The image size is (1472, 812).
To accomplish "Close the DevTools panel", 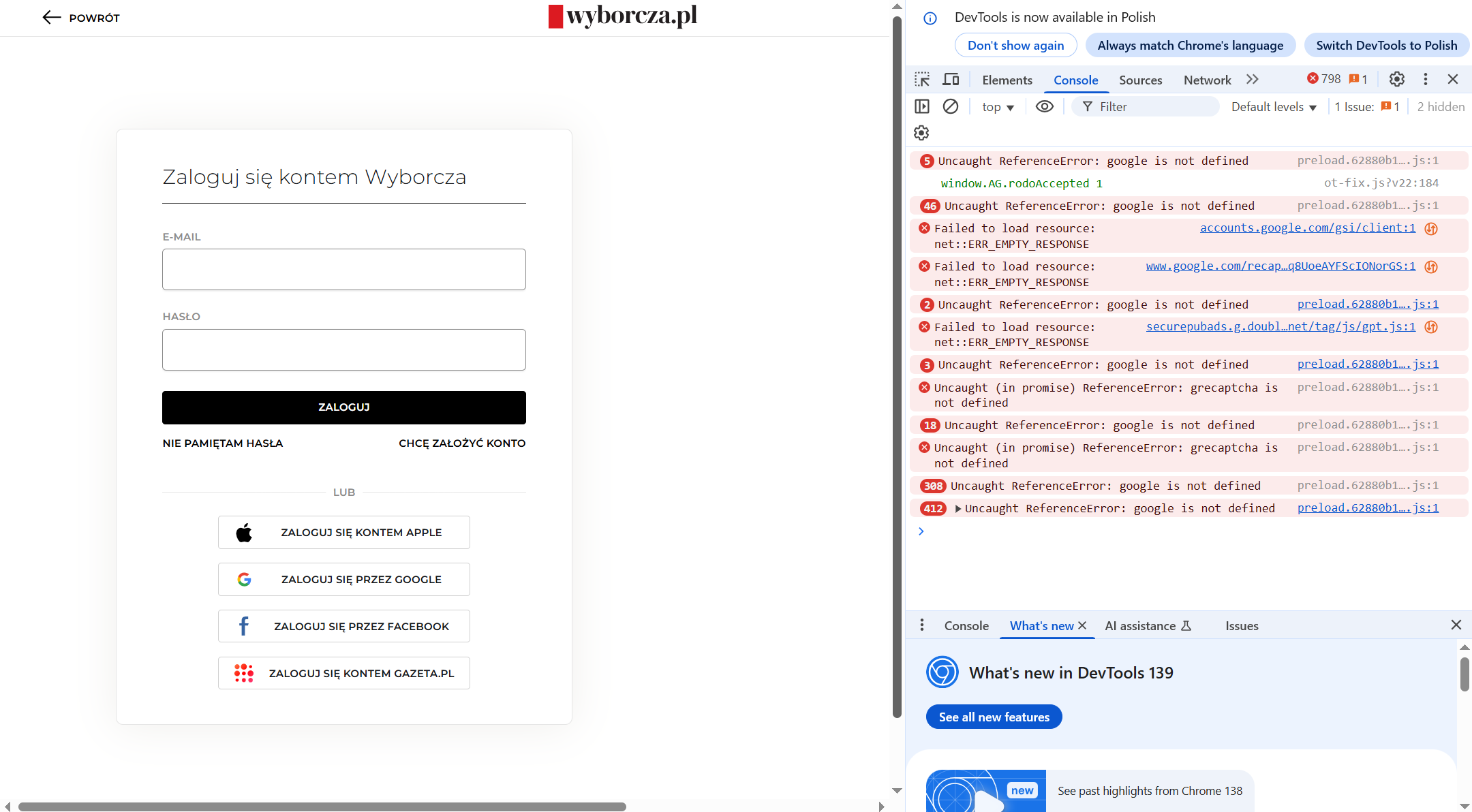I will (1453, 80).
